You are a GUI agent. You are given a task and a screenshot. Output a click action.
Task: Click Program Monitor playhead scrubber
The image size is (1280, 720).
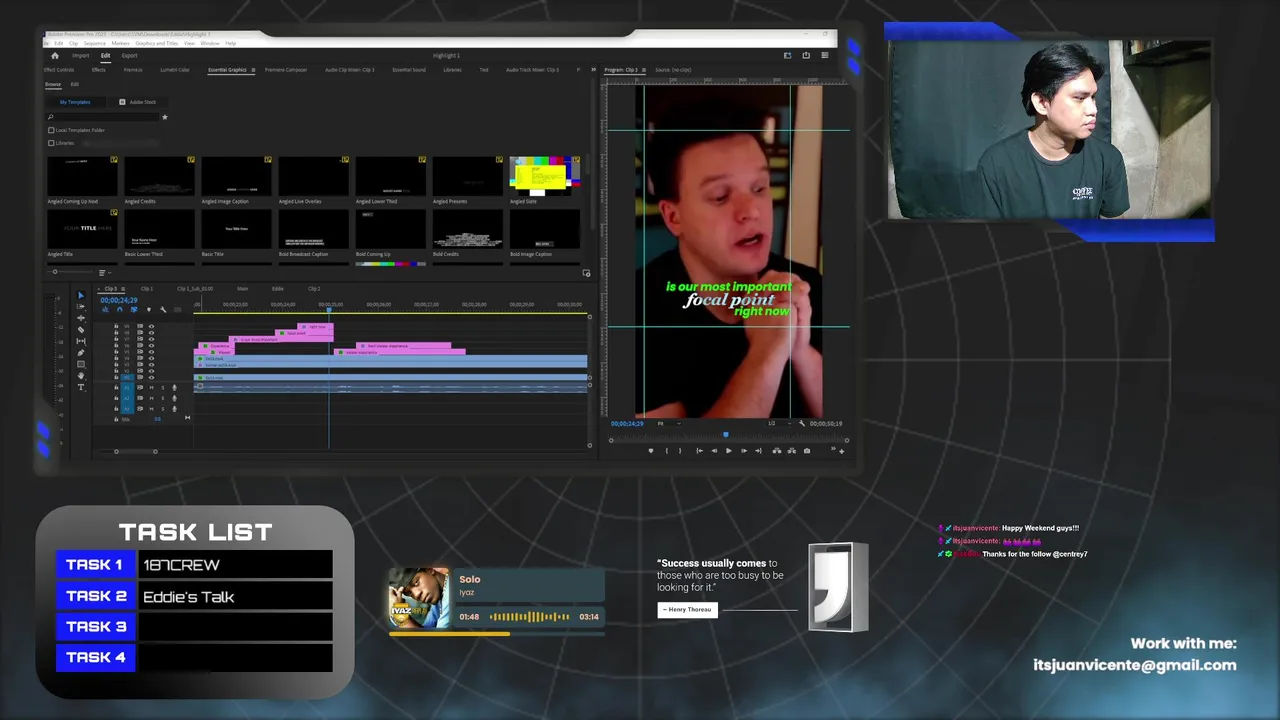(x=726, y=435)
